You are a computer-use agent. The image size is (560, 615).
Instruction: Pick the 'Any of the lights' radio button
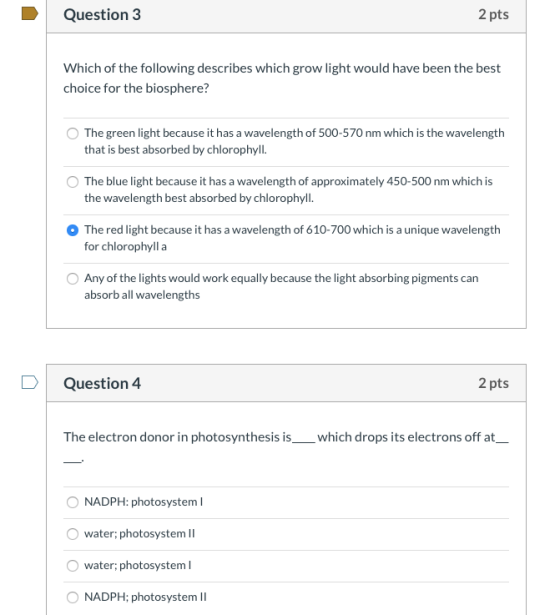(73, 278)
